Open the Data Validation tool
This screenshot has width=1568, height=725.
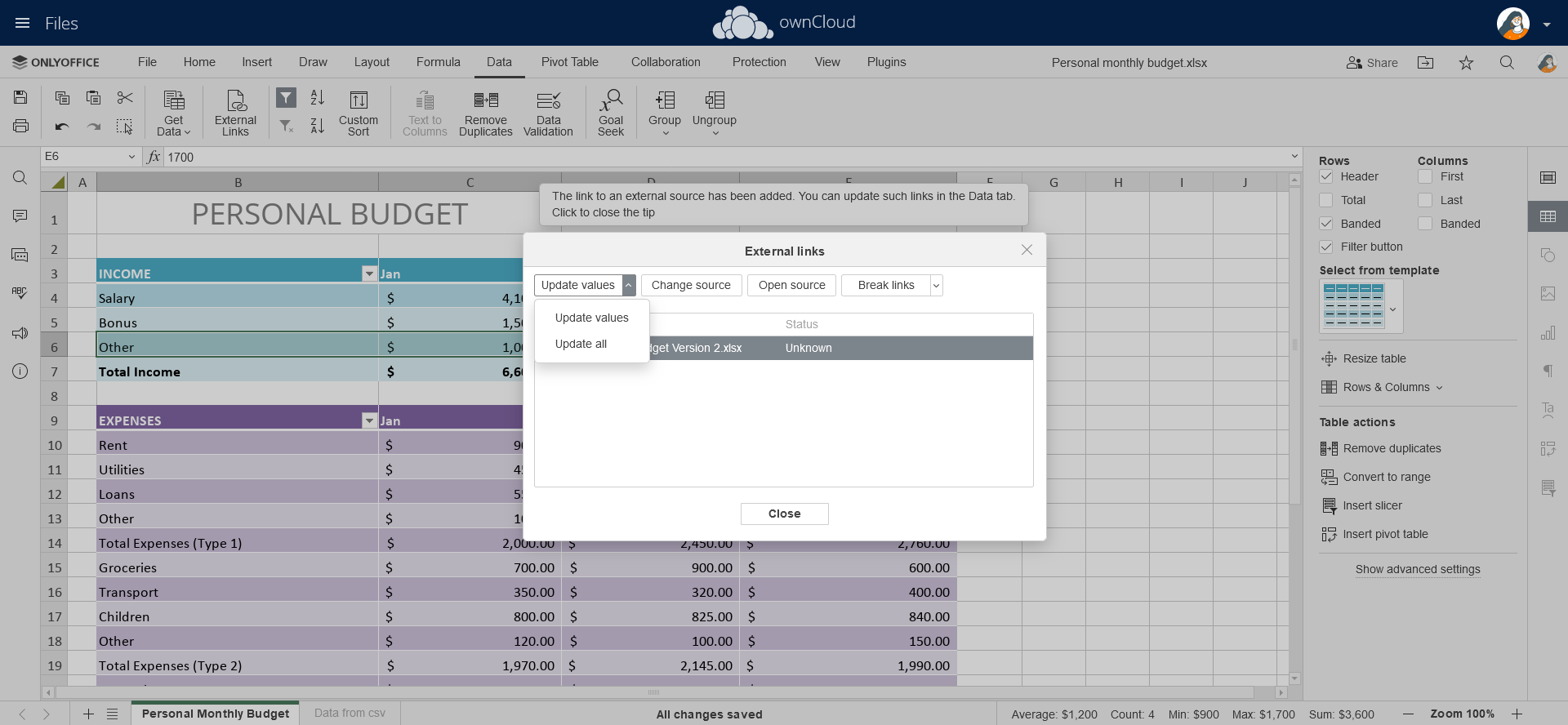(x=548, y=112)
